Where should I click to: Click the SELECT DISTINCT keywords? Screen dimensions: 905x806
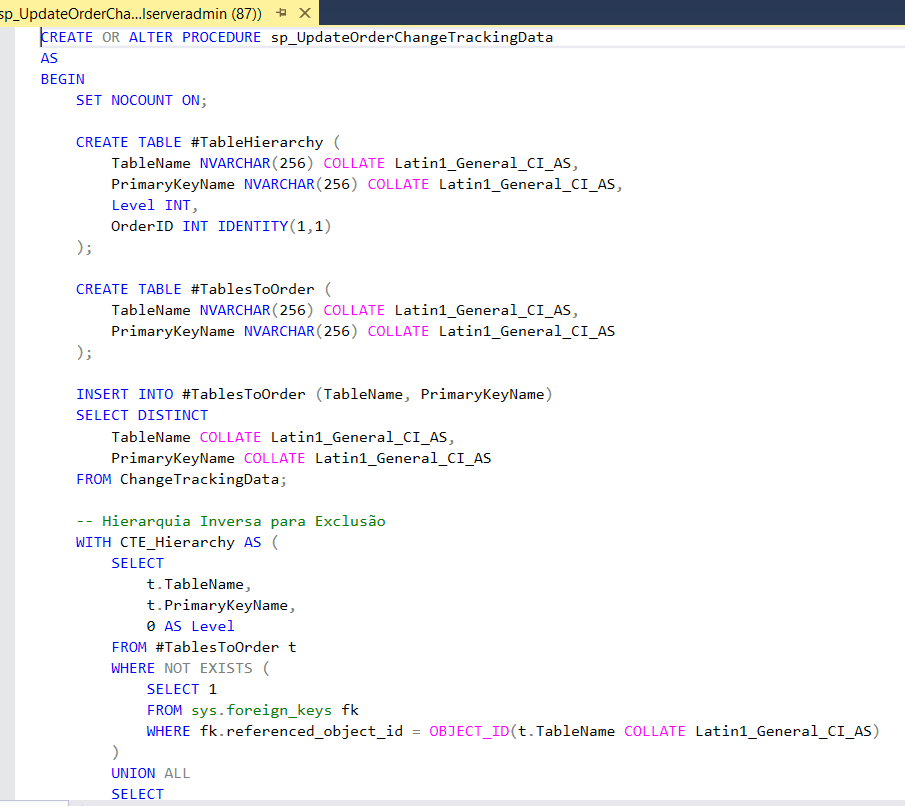pos(142,416)
